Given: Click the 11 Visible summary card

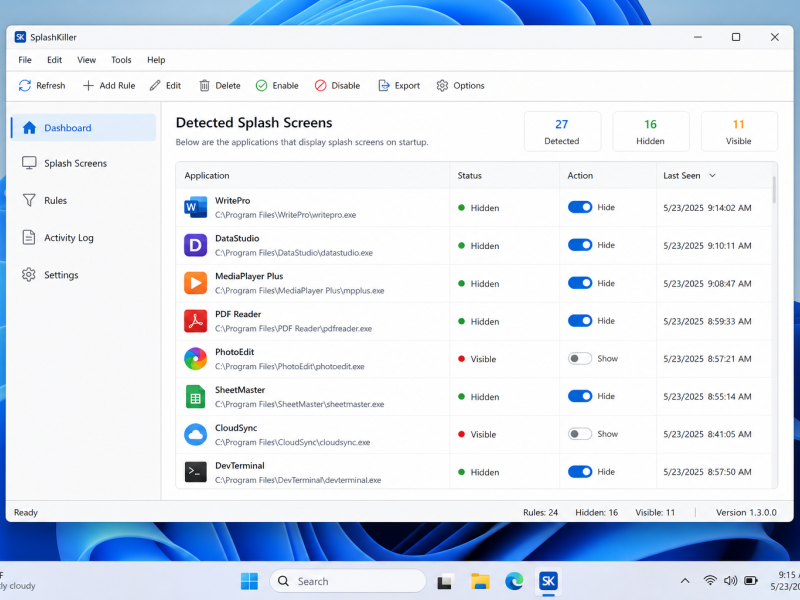Looking at the screenshot, I should coord(739,132).
